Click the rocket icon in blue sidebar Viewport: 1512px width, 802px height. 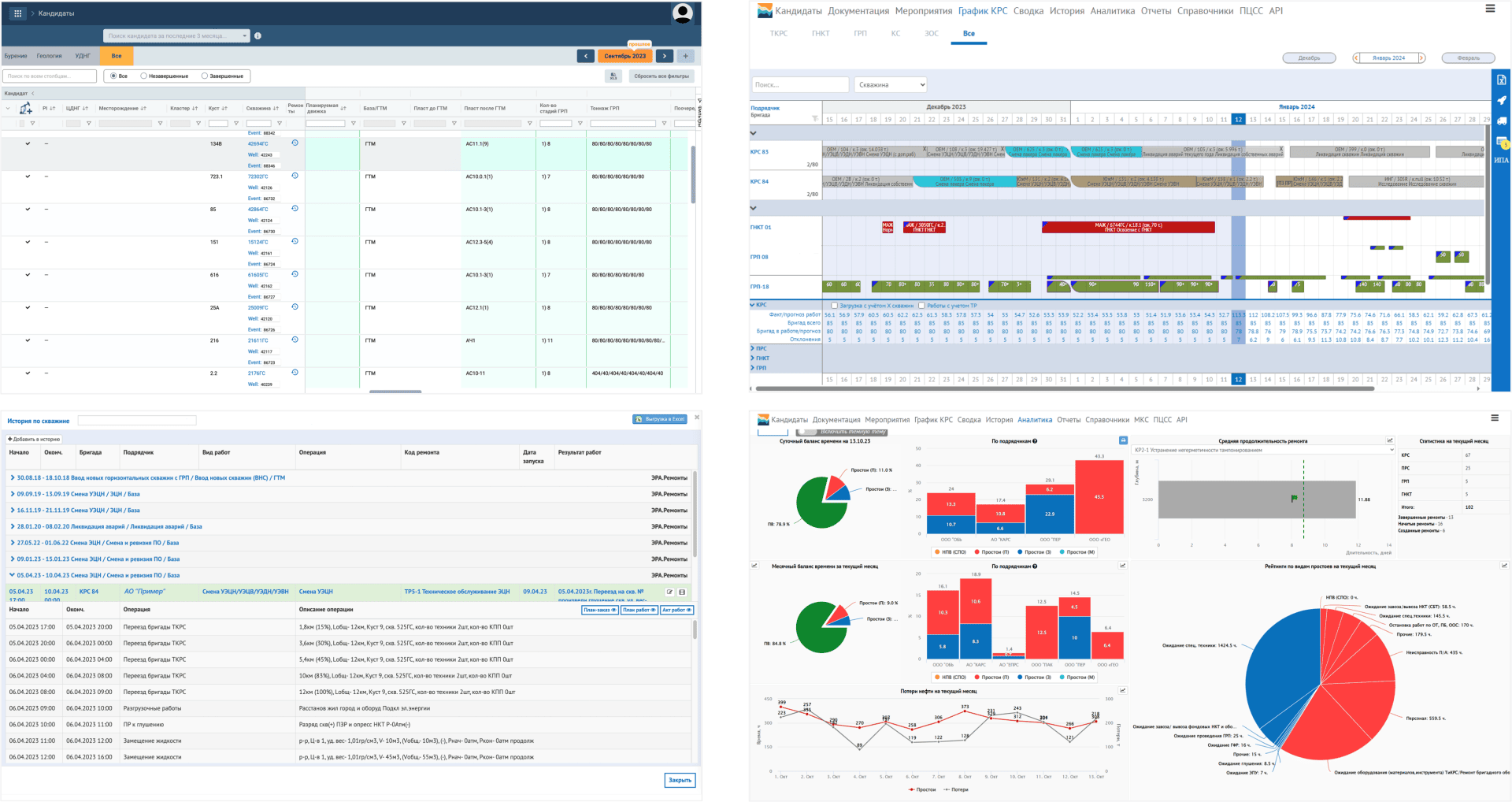1502,100
